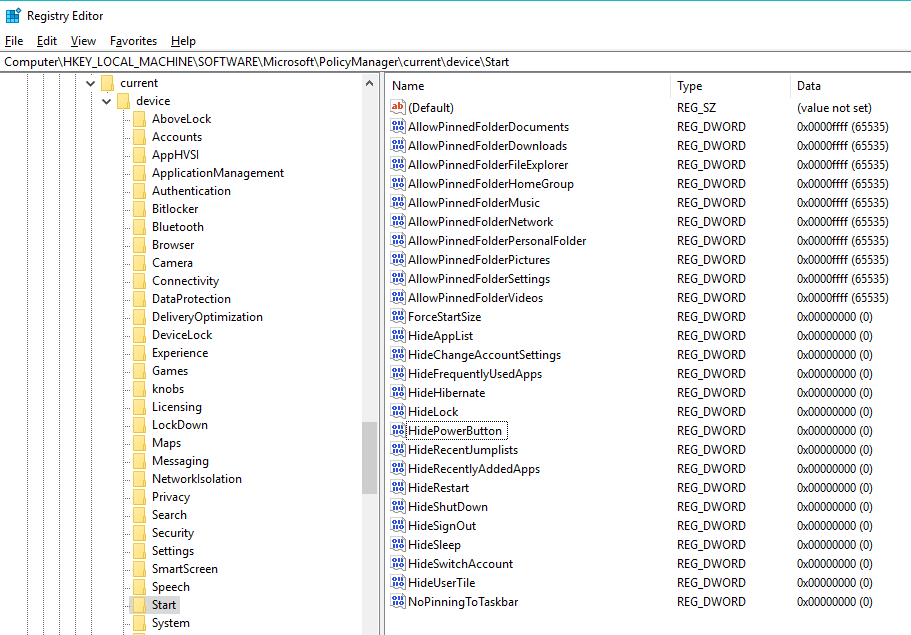
Task: Select the Licensing key
Action: (x=177, y=407)
